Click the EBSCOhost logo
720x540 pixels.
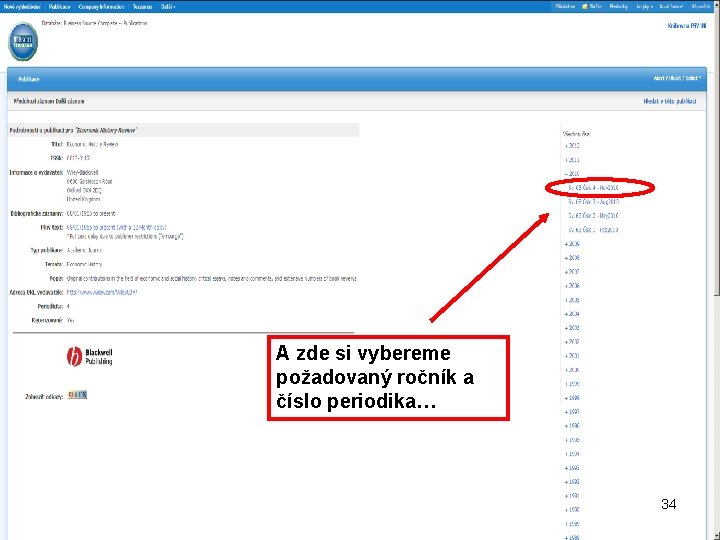coord(23,42)
